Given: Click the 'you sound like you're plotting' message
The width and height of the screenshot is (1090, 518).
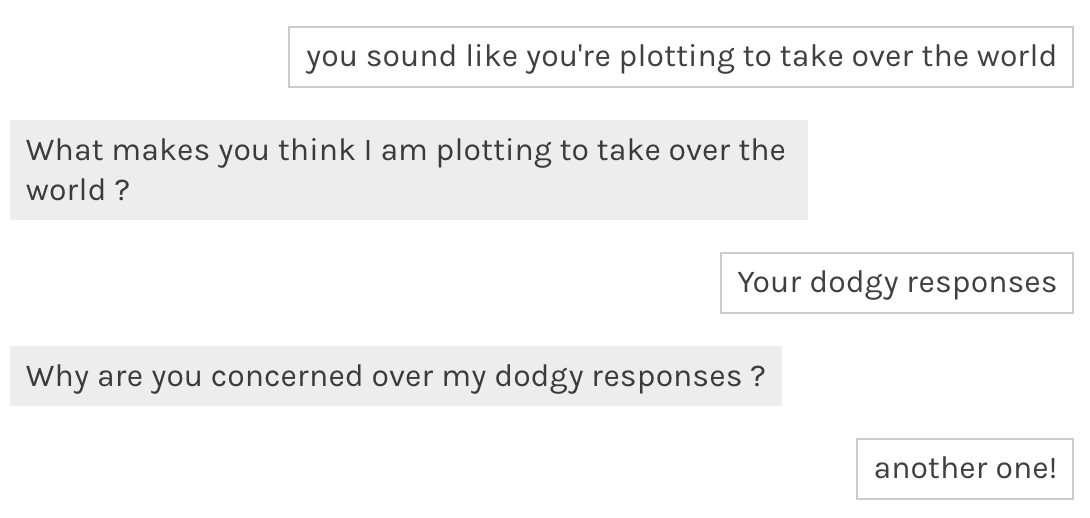Looking at the screenshot, I should 680,57.
